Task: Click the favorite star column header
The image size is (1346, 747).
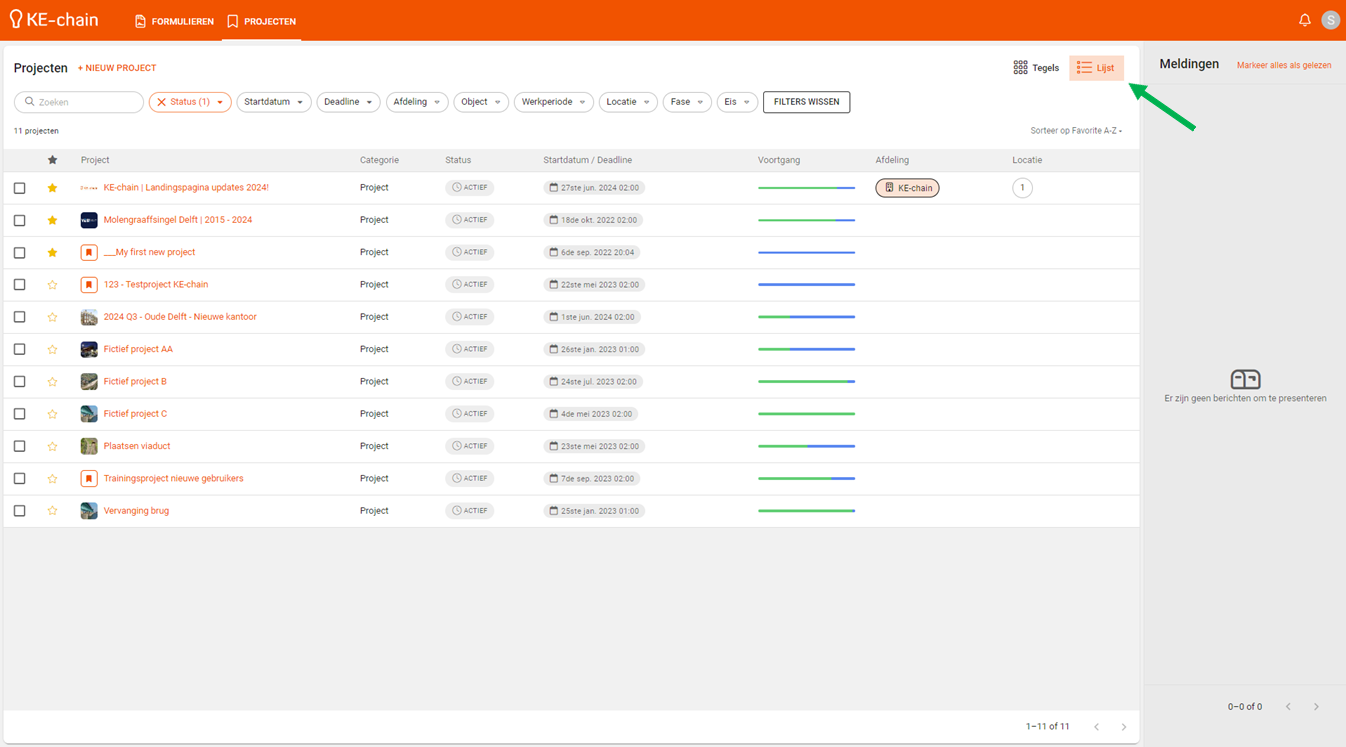Action: [x=52, y=160]
